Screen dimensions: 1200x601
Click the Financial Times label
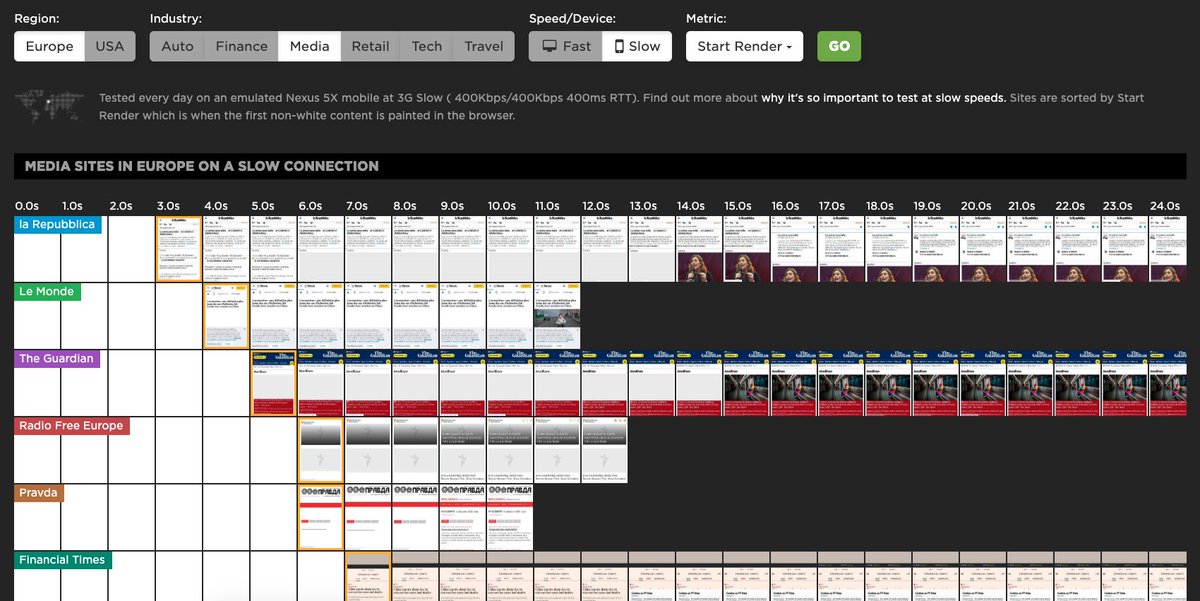63,560
